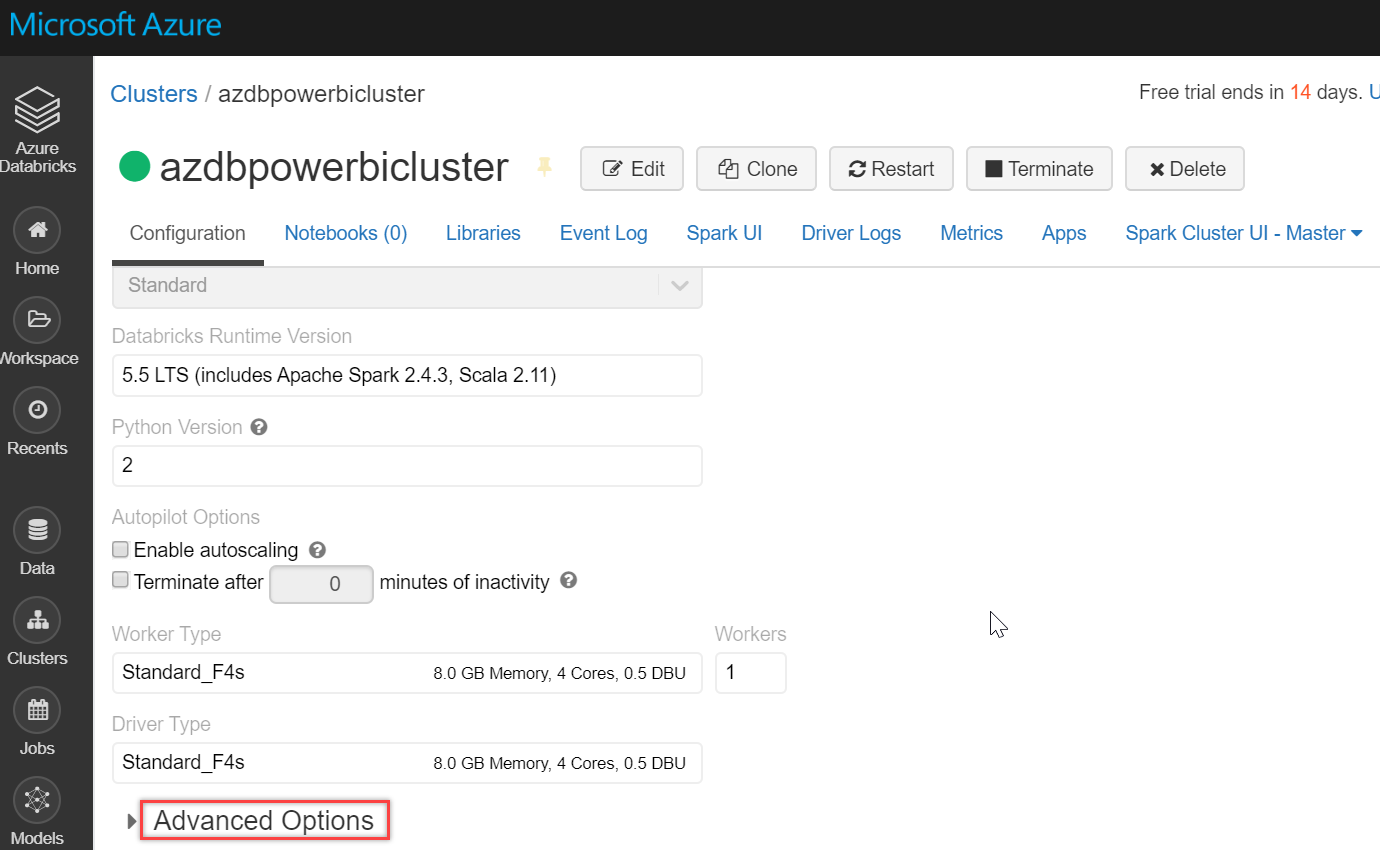Image resolution: width=1380 pixels, height=850 pixels.
Task: Open the Worker Type Standard_F4s selector
Action: (x=407, y=673)
